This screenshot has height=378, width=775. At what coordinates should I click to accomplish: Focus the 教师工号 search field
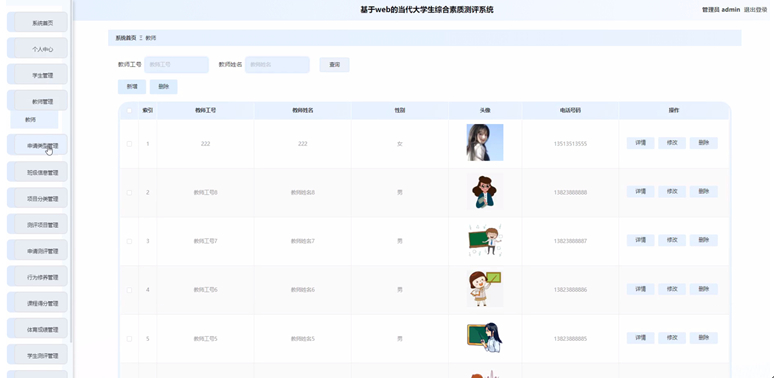(x=176, y=65)
